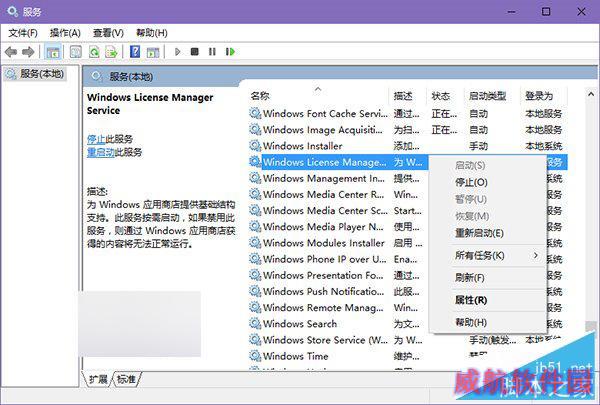Switch to the 扩展 tab

click(98, 379)
